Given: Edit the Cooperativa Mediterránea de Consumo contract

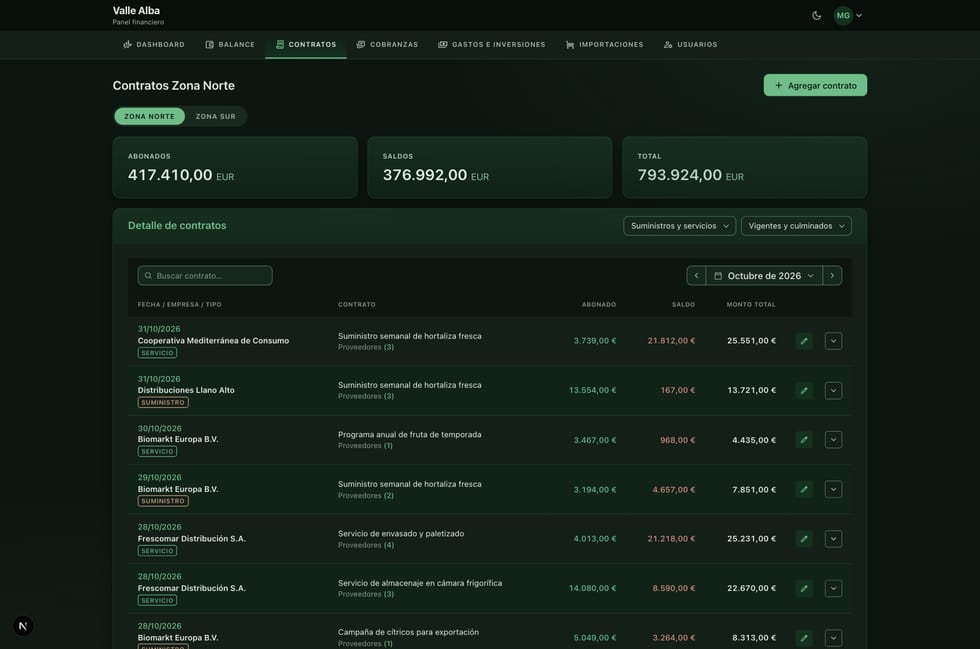Looking at the screenshot, I should (x=804, y=341).
